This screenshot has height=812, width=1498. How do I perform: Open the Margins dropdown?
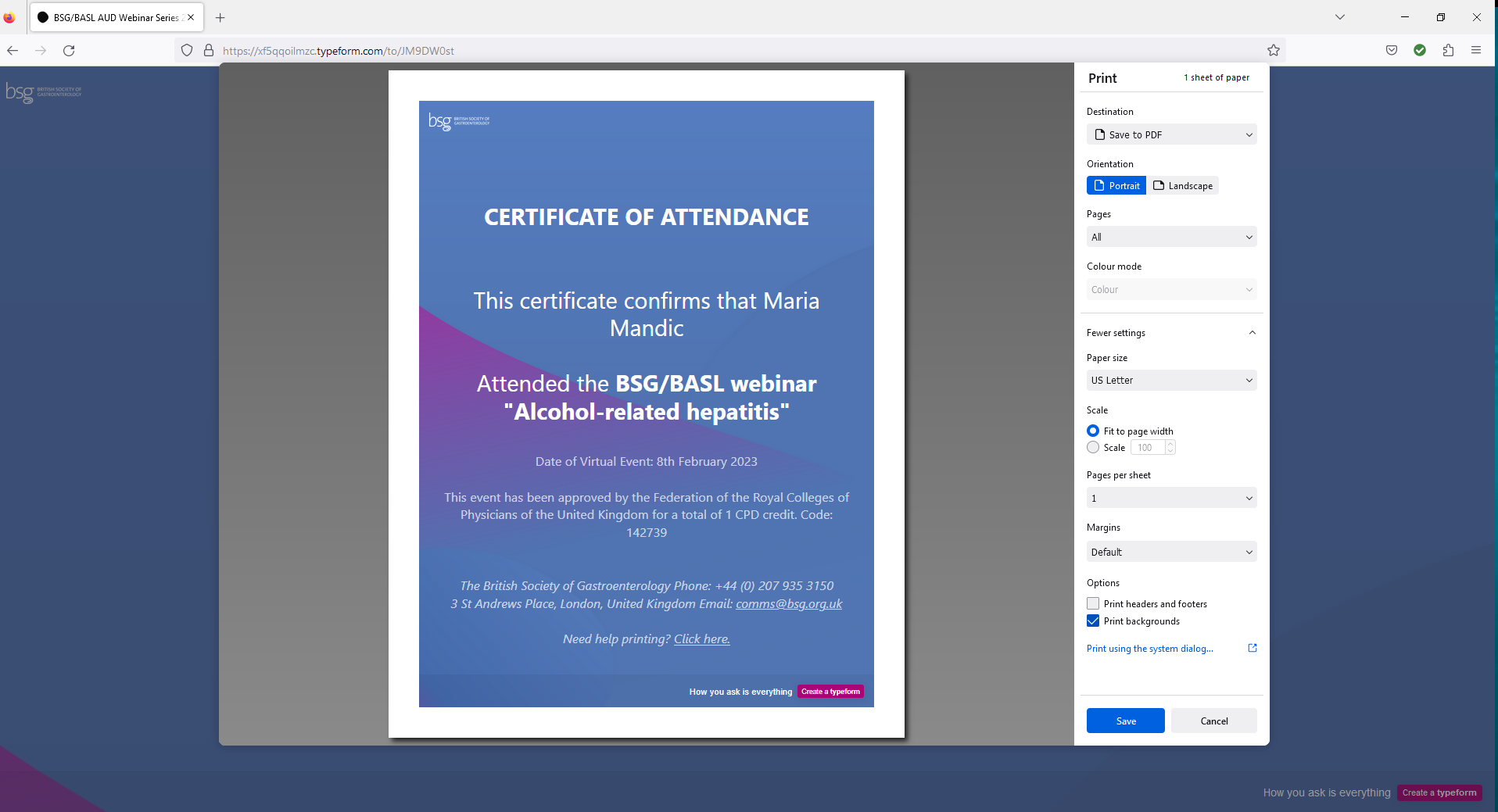pos(1172,552)
